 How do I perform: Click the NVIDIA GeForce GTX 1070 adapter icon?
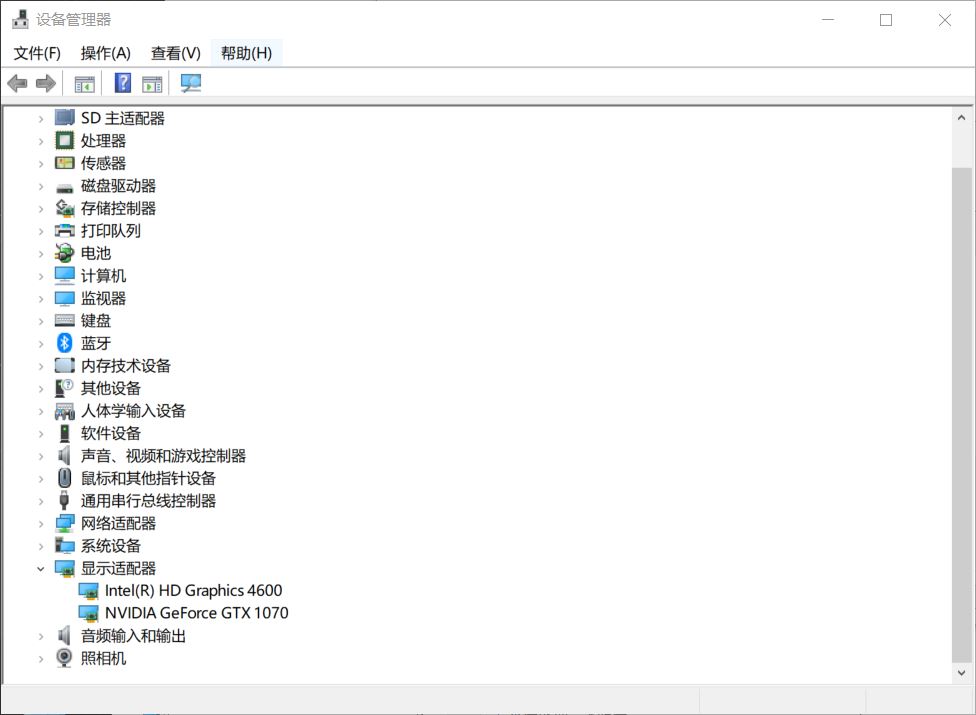click(88, 613)
